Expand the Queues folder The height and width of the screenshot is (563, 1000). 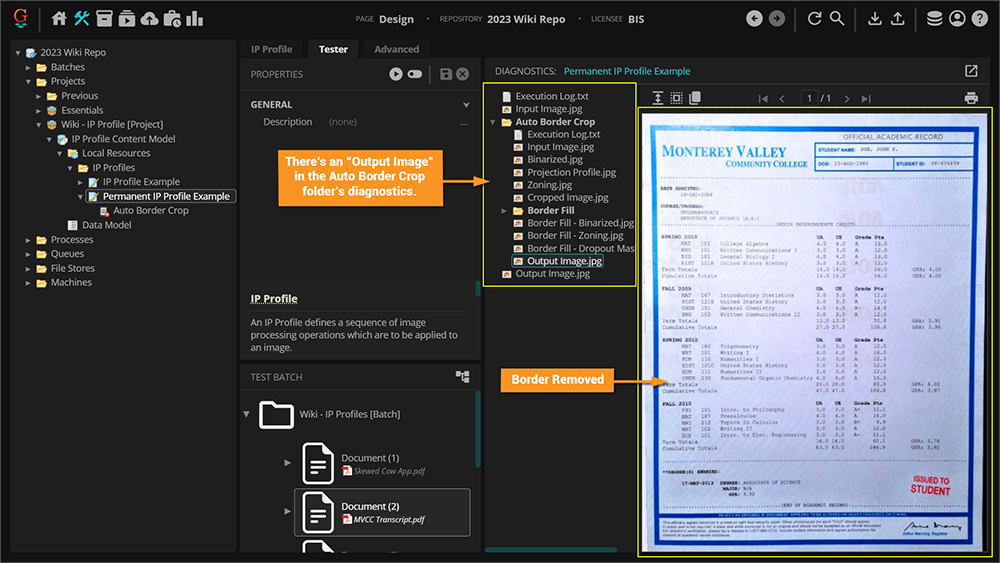point(28,254)
